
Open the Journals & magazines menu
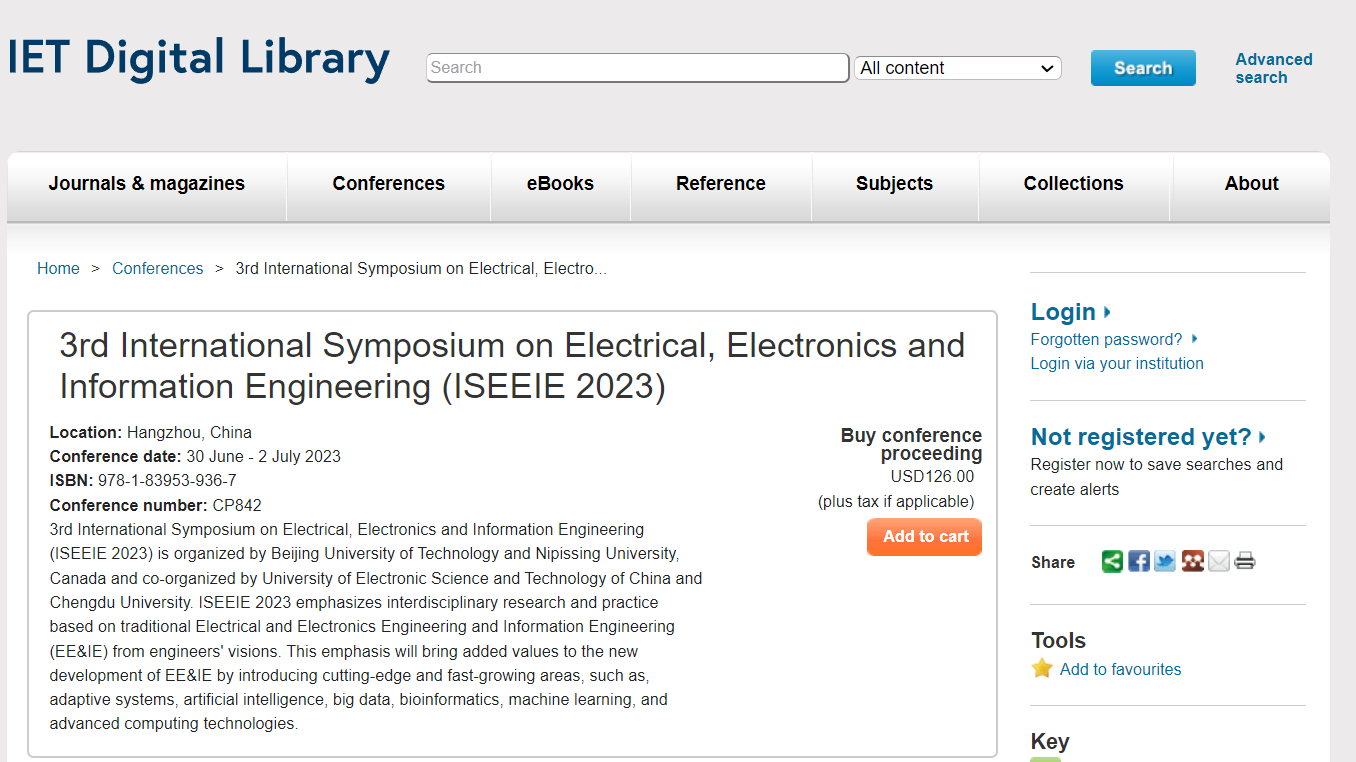(x=147, y=184)
